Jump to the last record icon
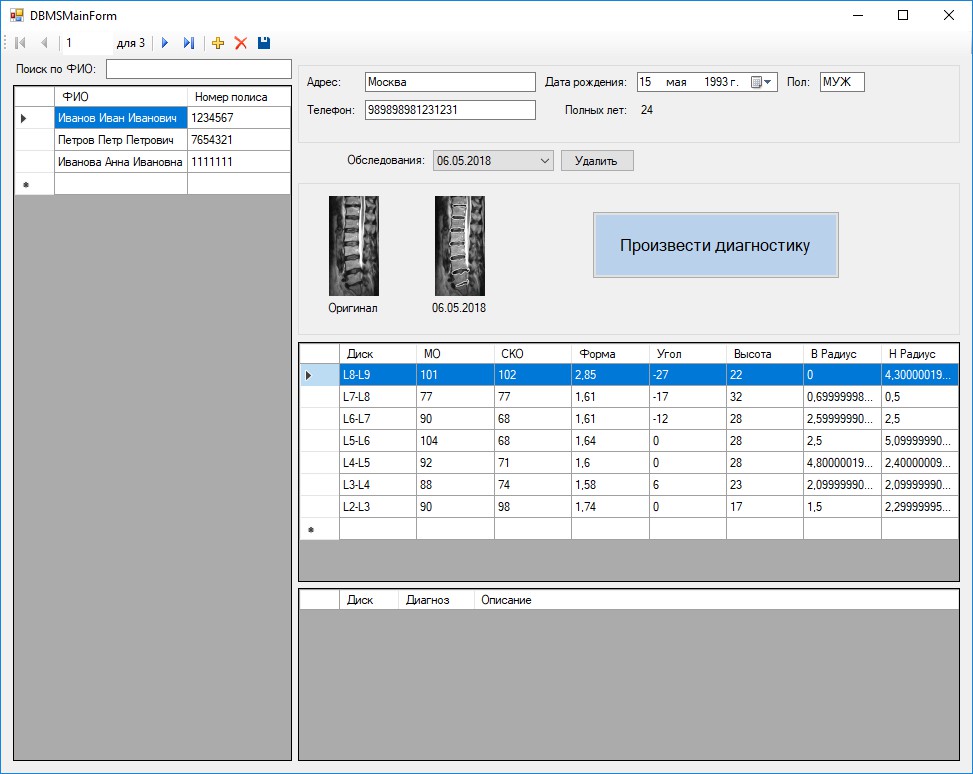Screen dimensions: 973x774 click(x=188, y=43)
